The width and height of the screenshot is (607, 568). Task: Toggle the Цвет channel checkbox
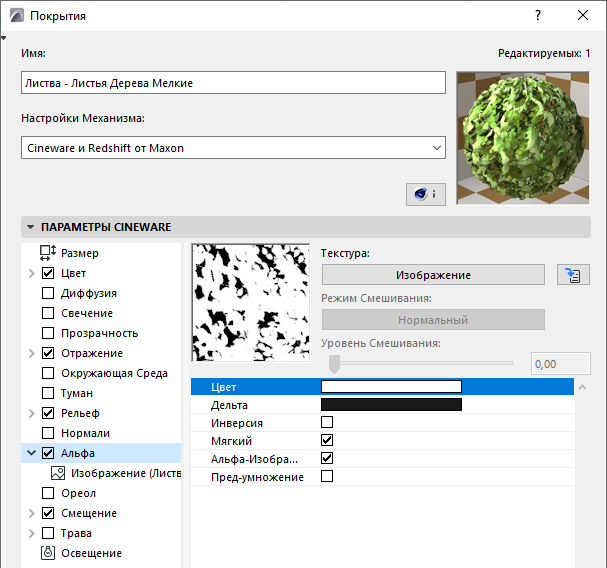48,273
